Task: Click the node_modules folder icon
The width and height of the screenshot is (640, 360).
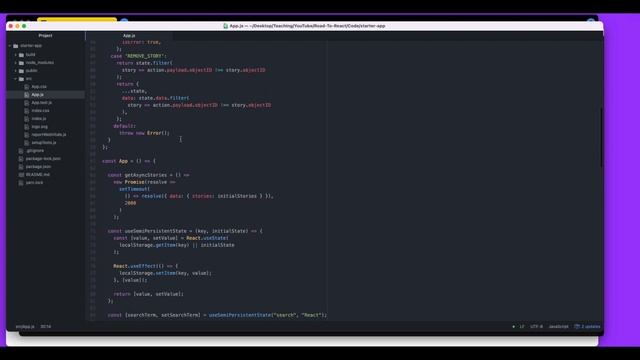Action: (x=21, y=63)
